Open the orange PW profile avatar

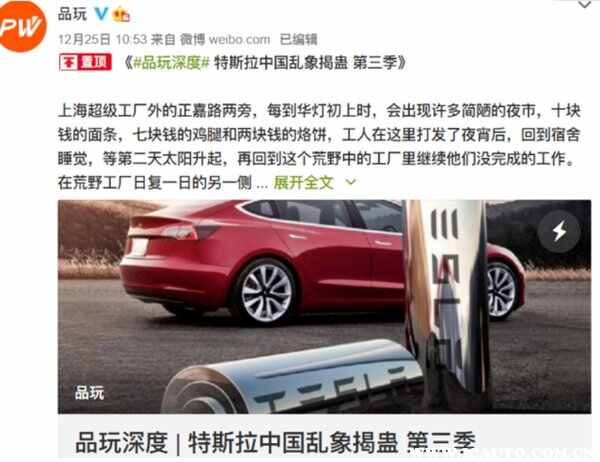tap(22, 26)
